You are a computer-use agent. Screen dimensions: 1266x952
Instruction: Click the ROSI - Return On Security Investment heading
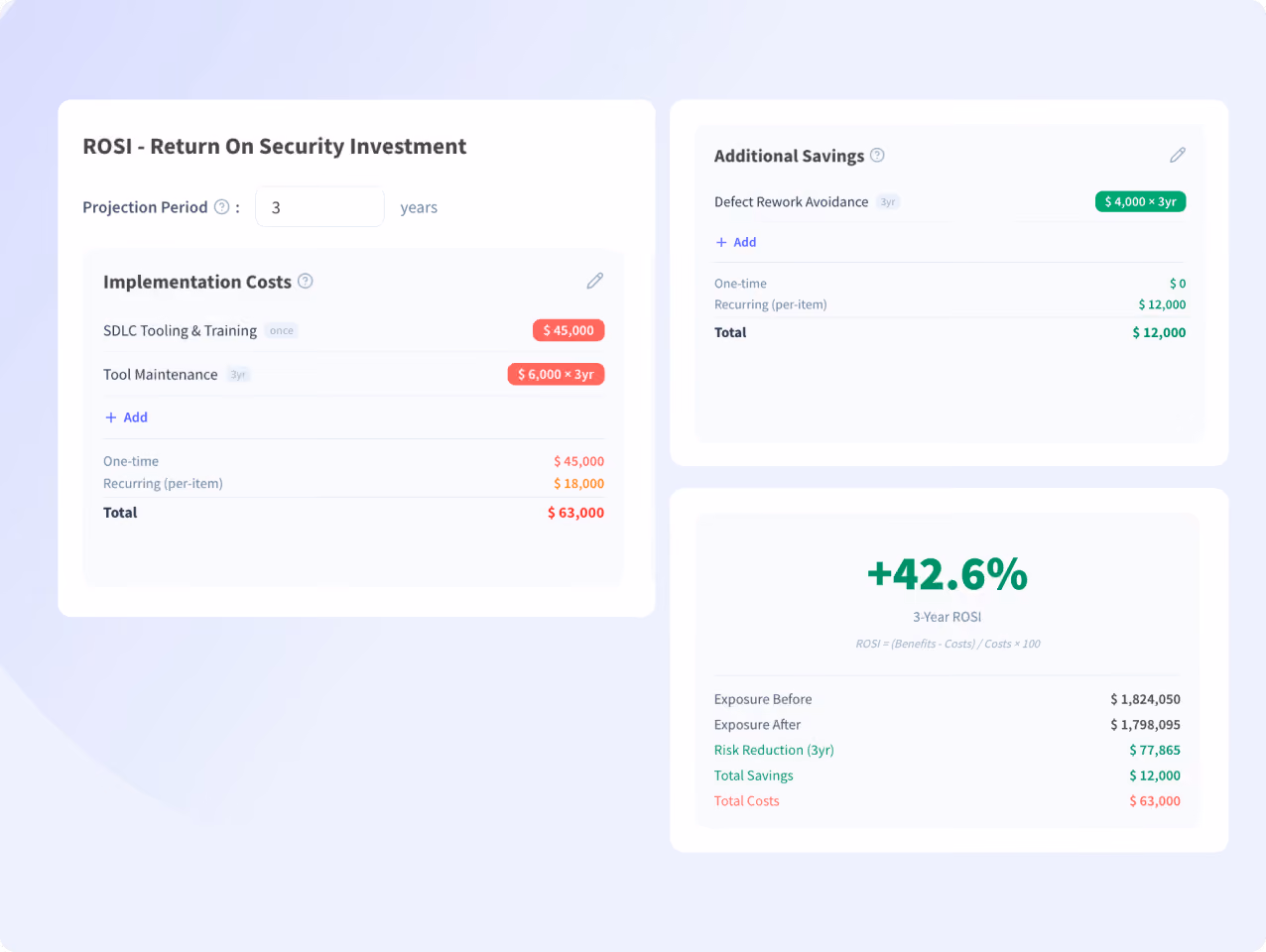(x=275, y=146)
